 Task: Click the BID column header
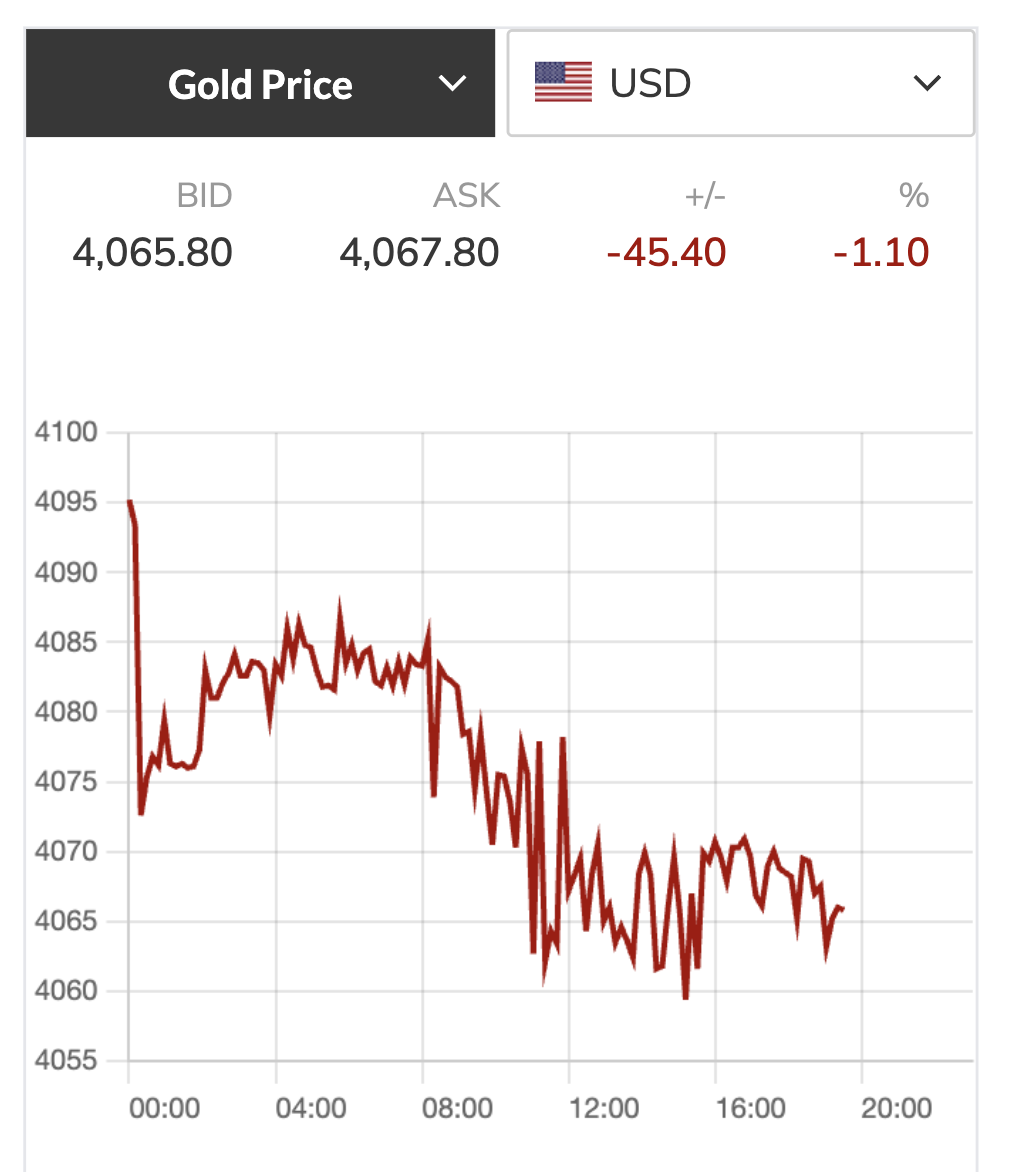pos(204,196)
